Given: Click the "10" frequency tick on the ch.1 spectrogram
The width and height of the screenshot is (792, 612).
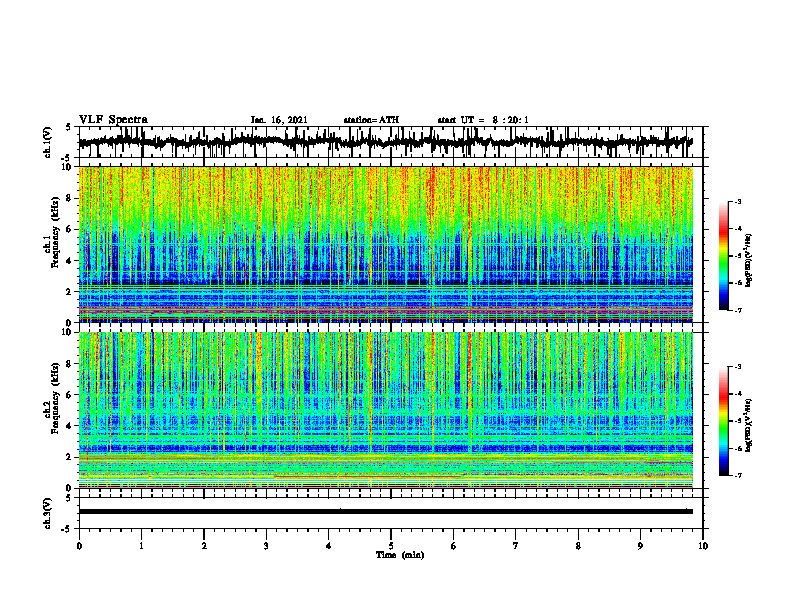Looking at the screenshot, I should (67, 167).
